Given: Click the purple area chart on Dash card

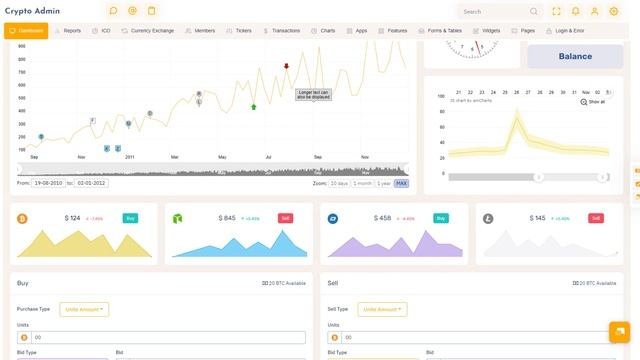Looking at the screenshot, I should tap(395, 244).
